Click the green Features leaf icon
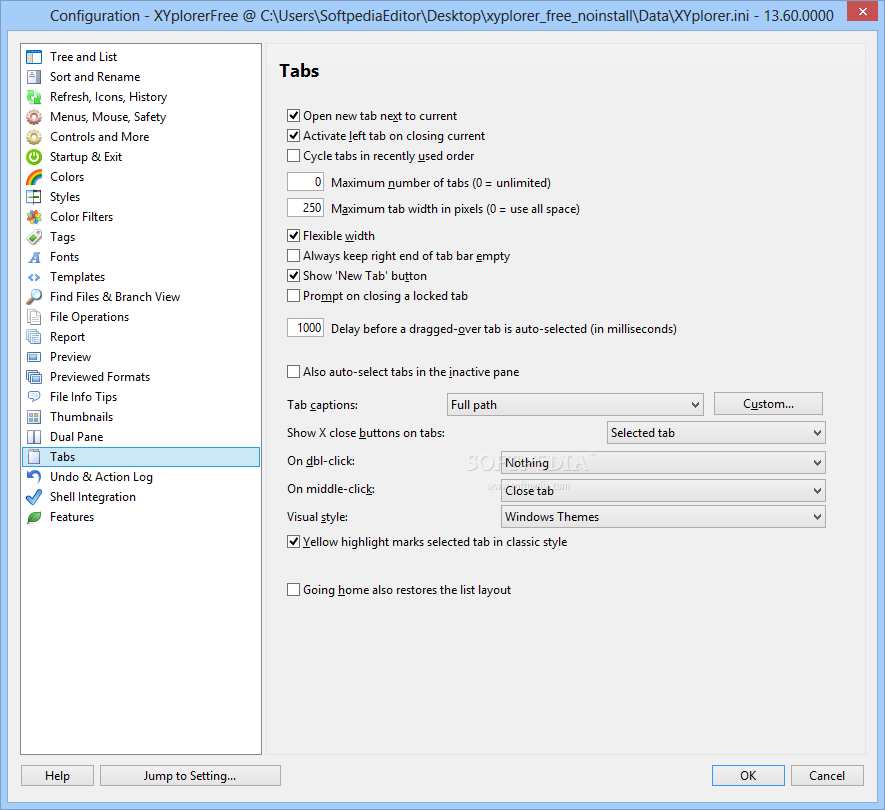885x810 pixels. coord(34,517)
